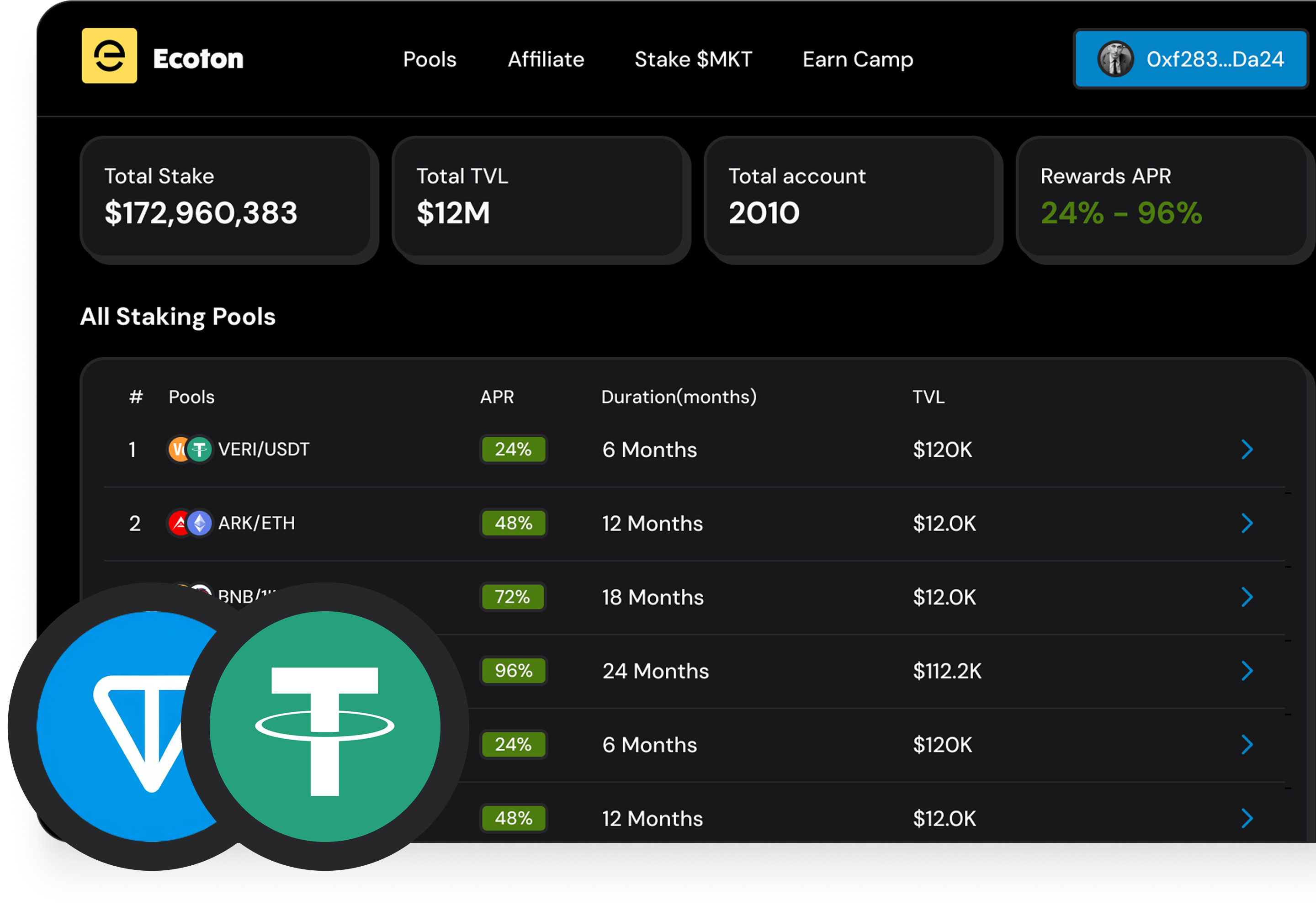Click the Ecoton brand name link
Image resolution: width=1316 pixels, height=916 pixels.
coord(198,59)
